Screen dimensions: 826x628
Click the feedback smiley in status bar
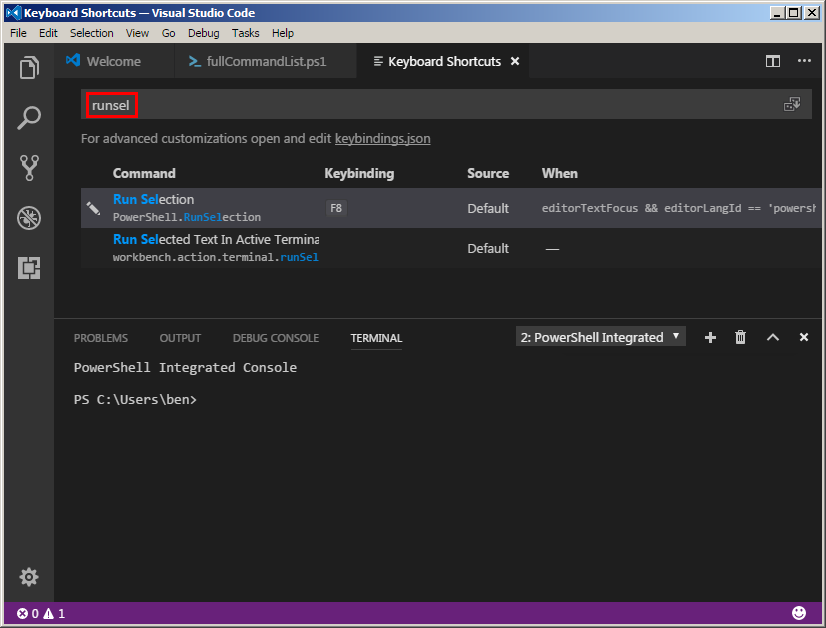coord(799,613)
